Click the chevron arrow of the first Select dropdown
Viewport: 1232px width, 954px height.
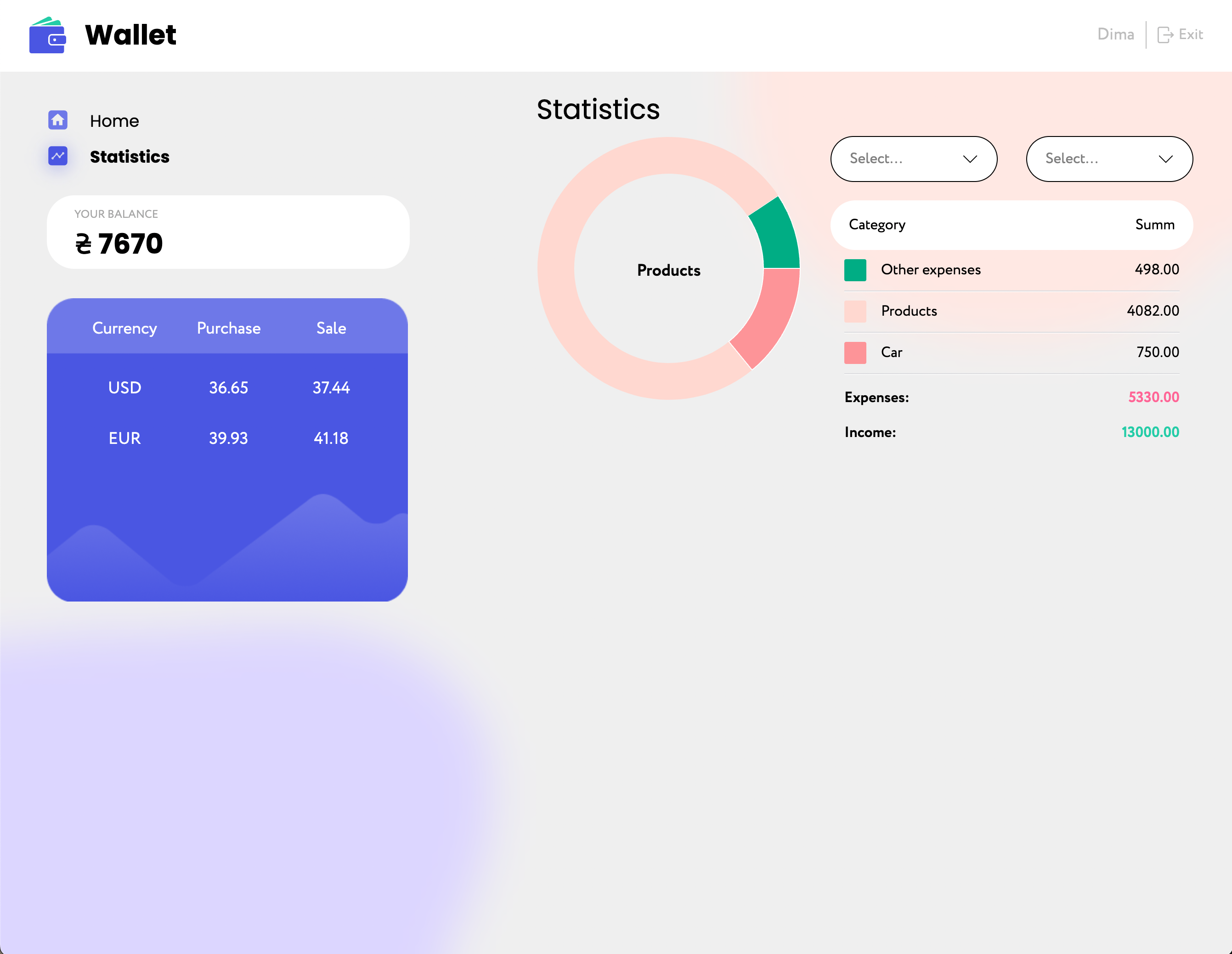[x=970, y=159]
